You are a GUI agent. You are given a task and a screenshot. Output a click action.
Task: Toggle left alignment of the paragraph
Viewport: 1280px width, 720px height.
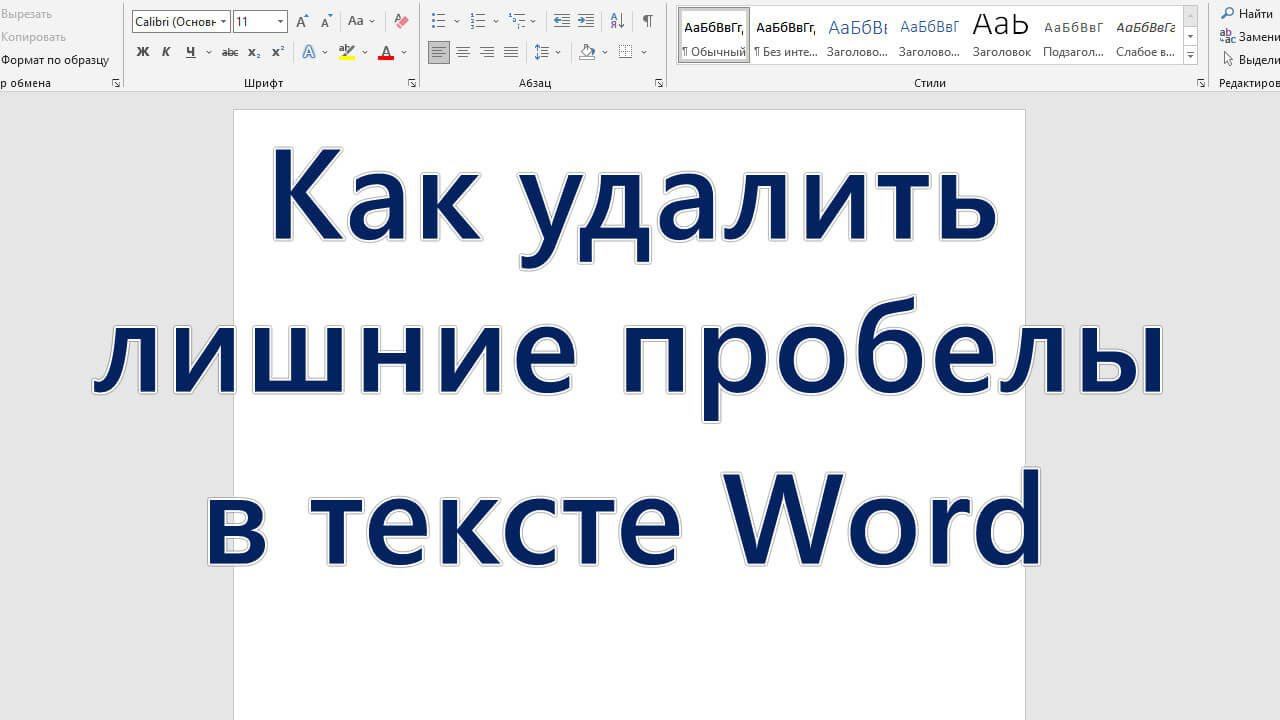(x=439, y=52)
